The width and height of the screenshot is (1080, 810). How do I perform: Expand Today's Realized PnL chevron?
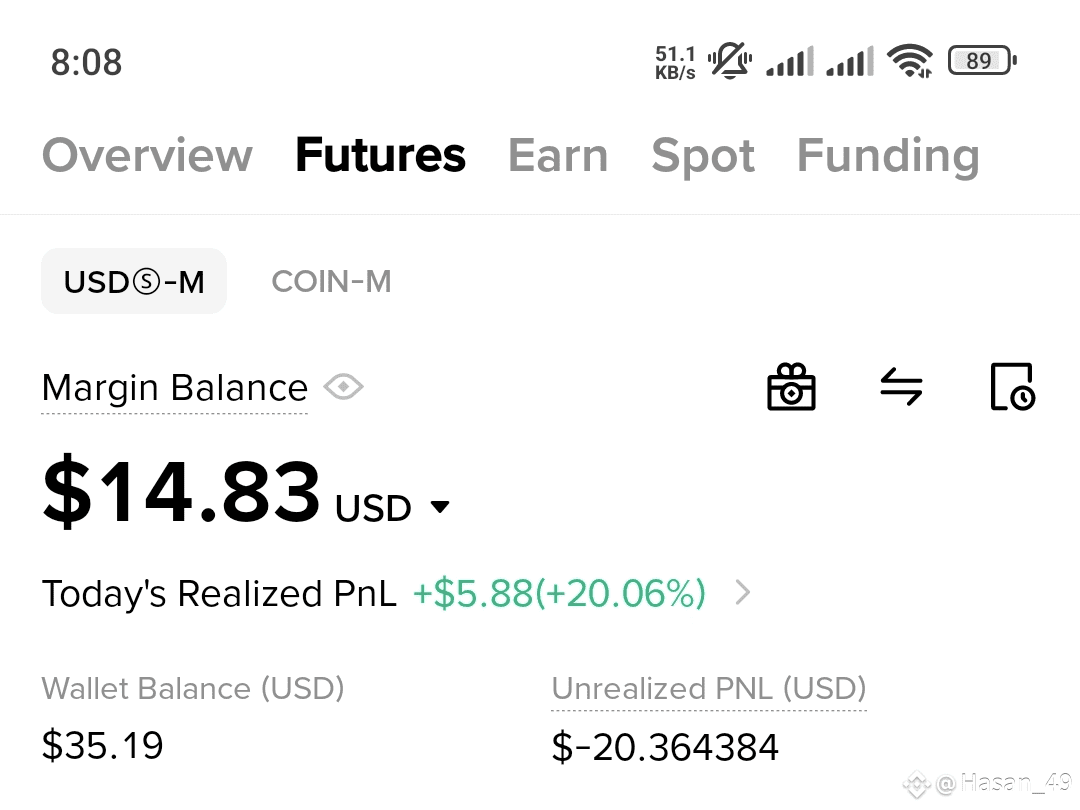click(742, 592)
